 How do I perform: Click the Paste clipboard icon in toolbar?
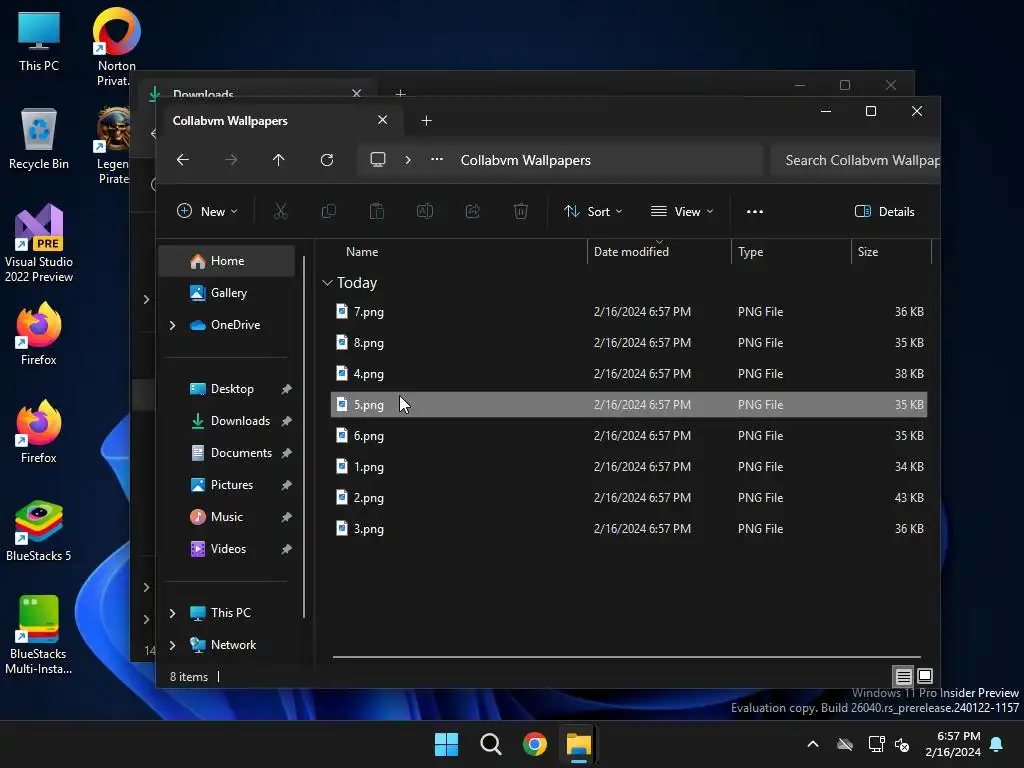pos(377,212)
